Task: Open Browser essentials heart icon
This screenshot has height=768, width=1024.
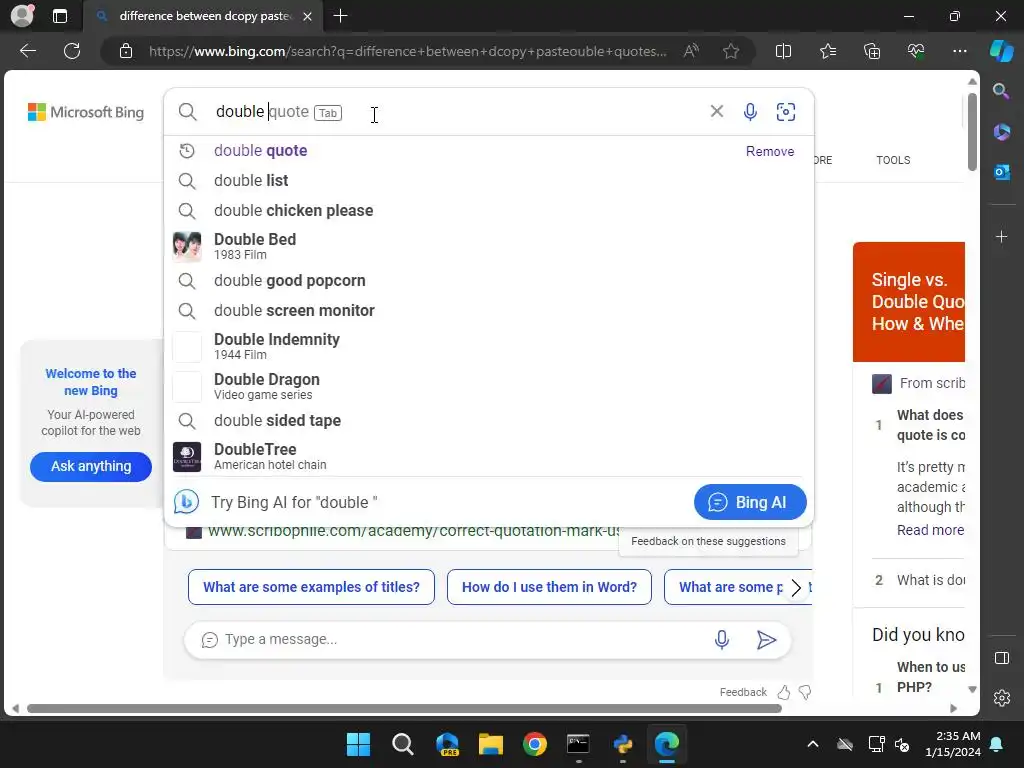Action: tap(916, 51)
